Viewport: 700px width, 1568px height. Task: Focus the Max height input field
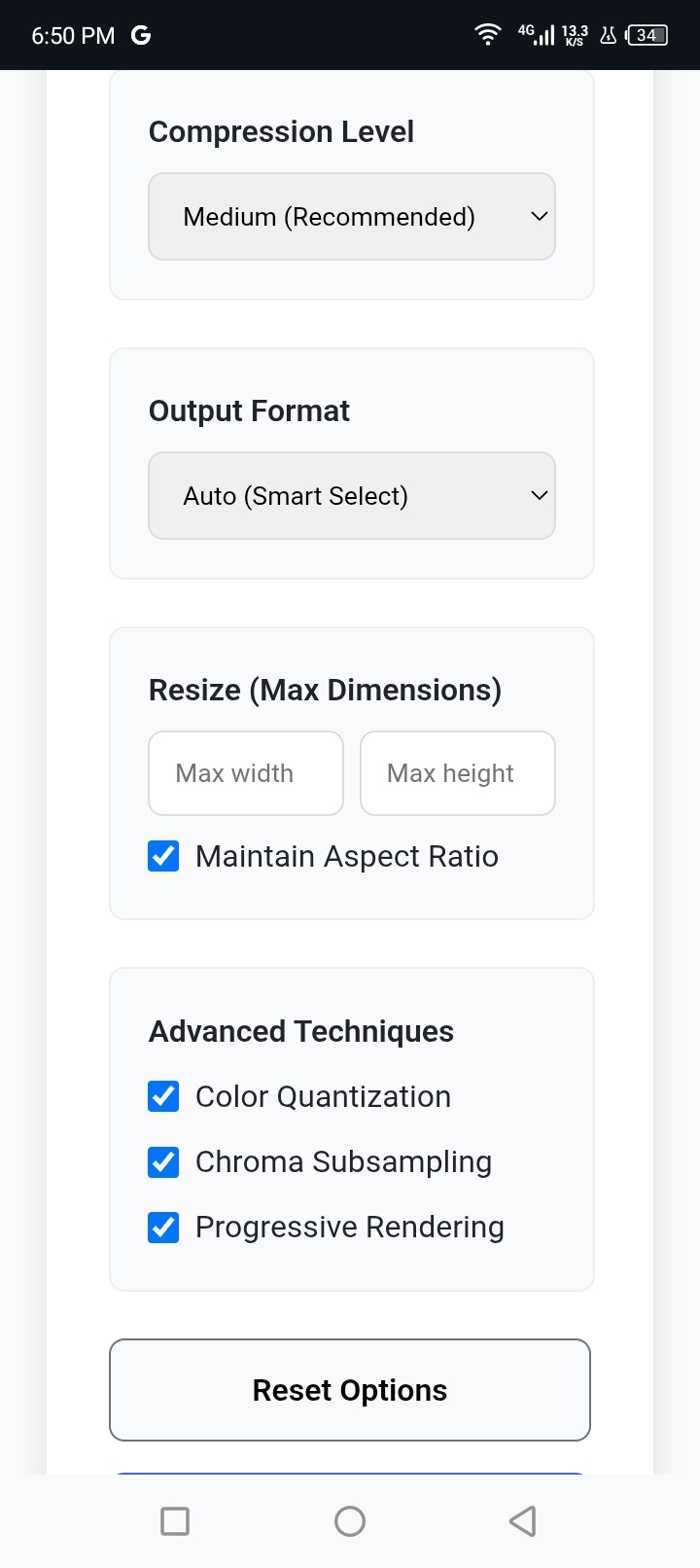point(458,773)
